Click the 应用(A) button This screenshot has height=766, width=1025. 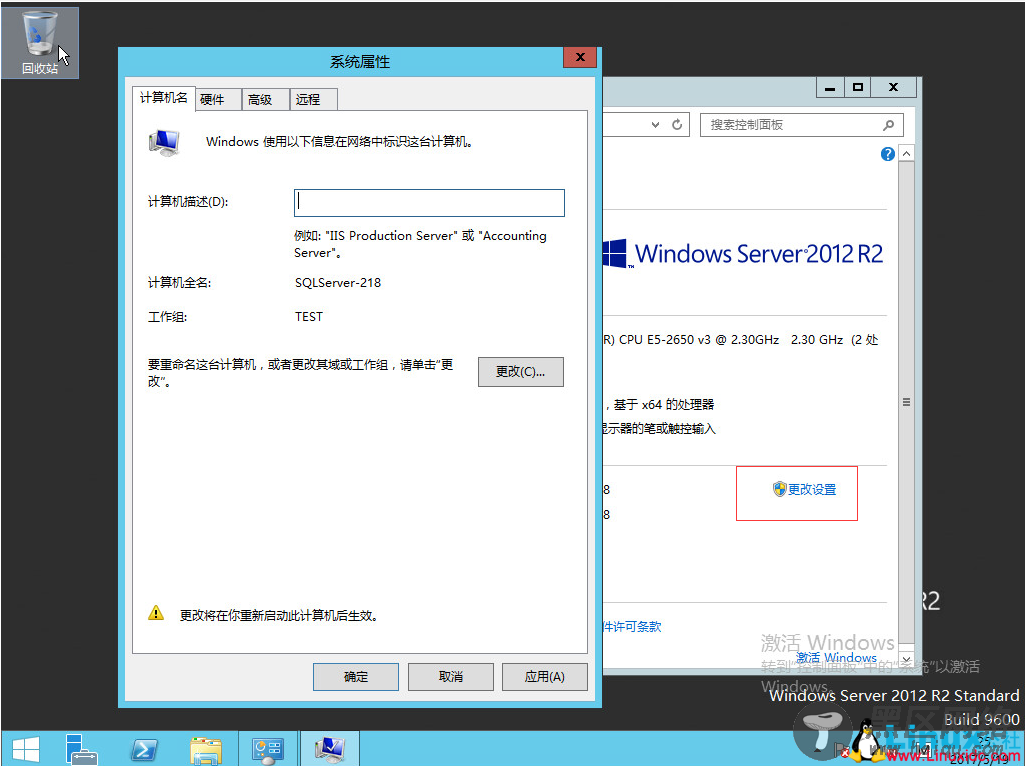(x=545, y=677)
